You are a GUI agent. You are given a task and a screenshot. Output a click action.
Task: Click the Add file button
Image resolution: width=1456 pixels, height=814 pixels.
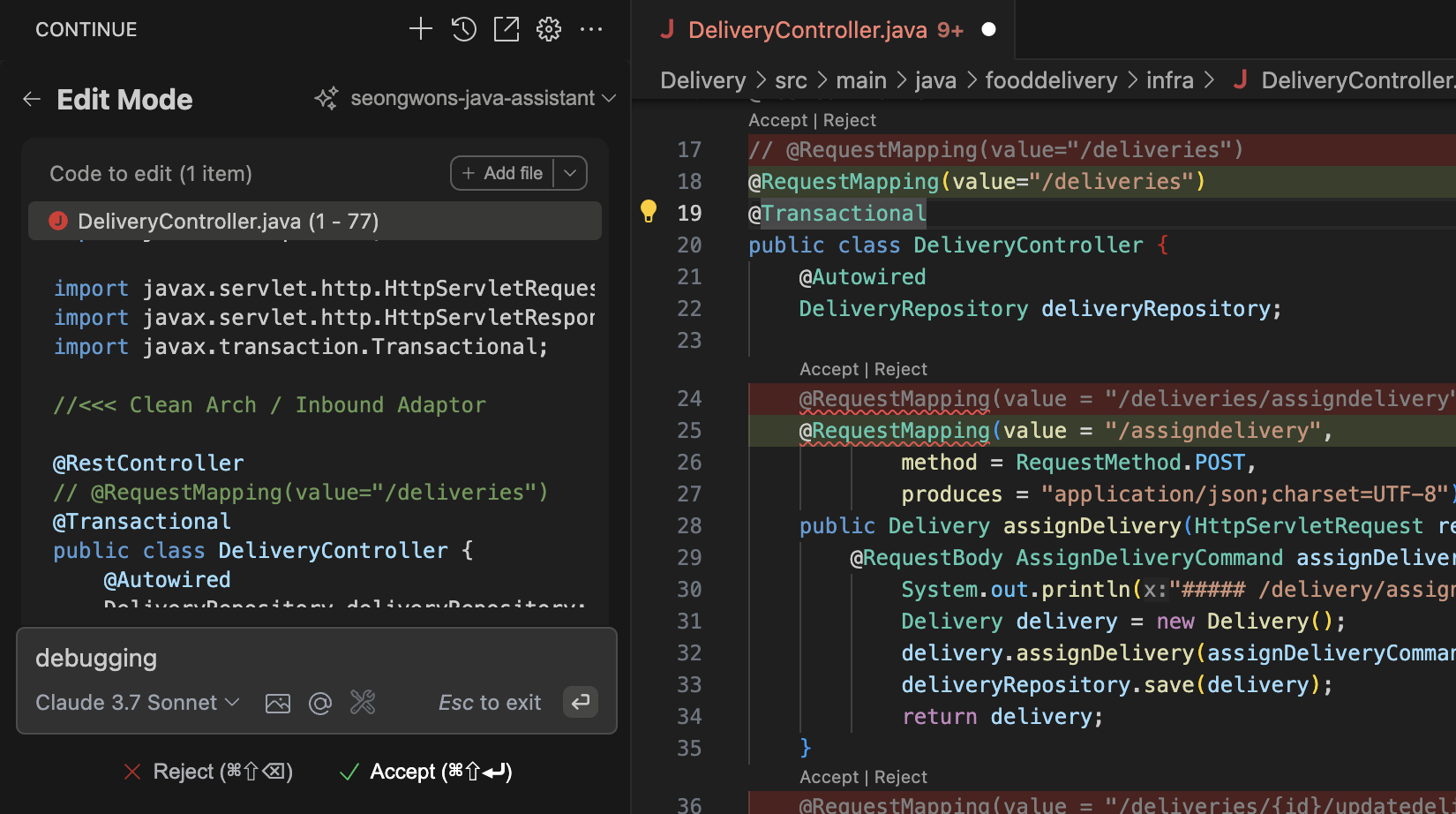pyautogui.click(x=503, y=173)
